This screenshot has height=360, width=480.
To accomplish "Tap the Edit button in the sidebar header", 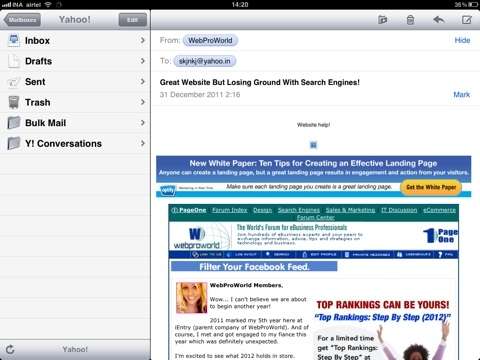I will (133, 20).
